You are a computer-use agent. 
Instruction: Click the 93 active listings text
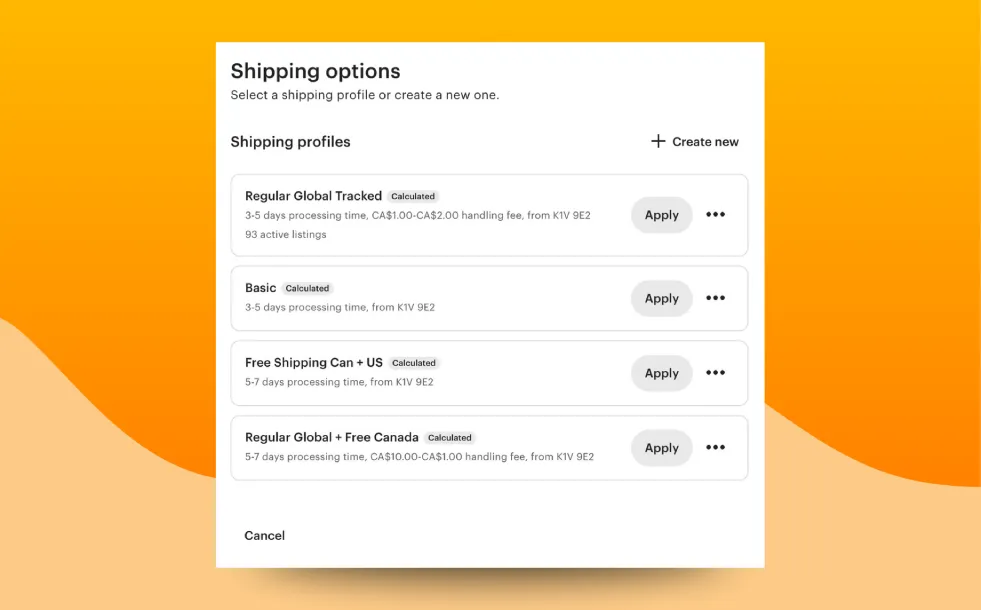[285, 235]
